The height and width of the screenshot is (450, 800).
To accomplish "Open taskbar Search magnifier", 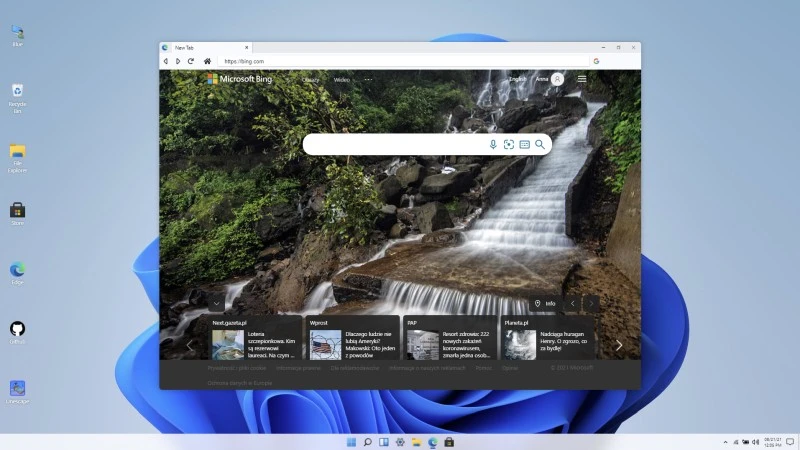I will click(x=367, y=442).
